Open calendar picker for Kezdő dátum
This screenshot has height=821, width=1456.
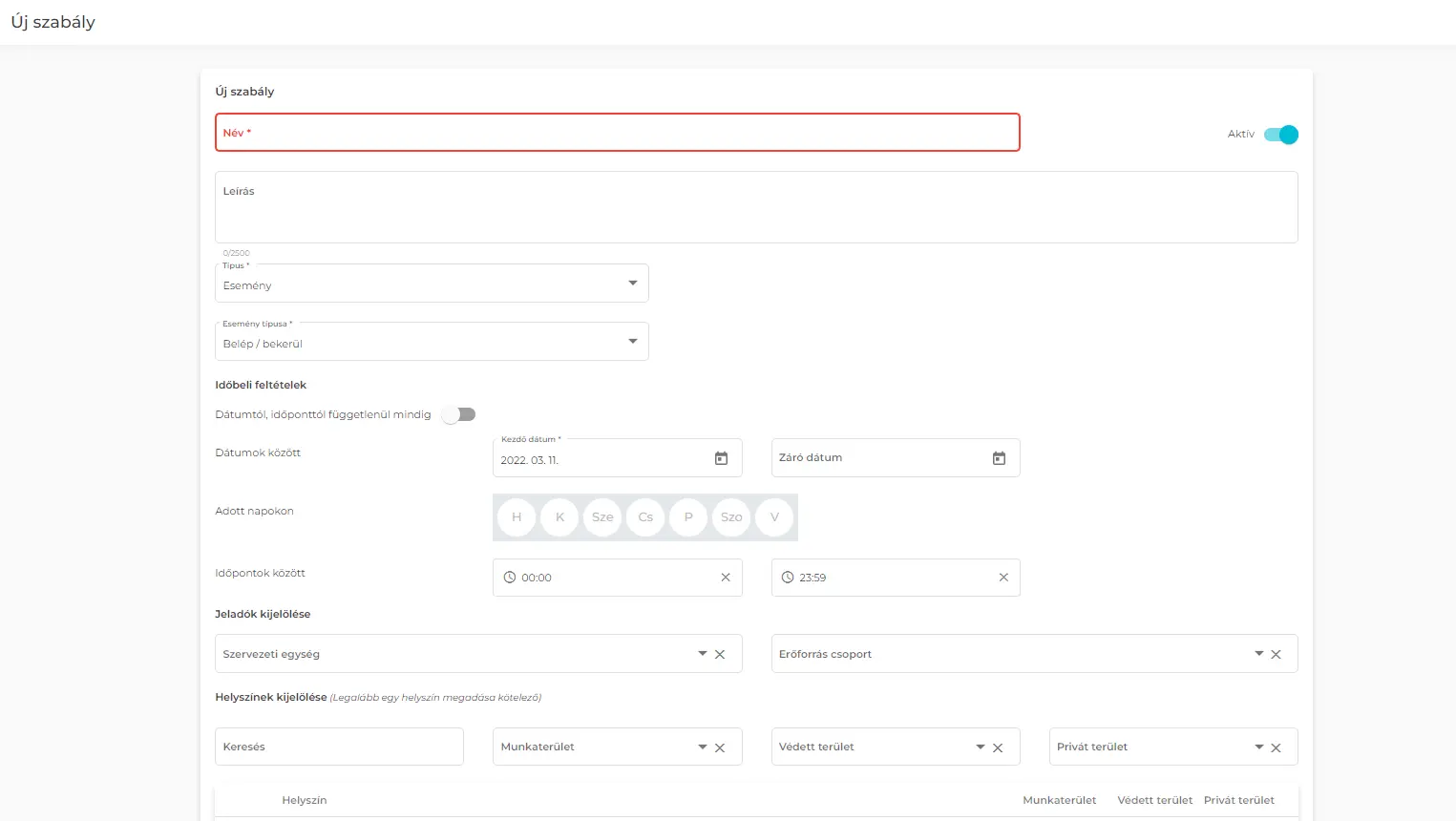click(x=721, y=459)
